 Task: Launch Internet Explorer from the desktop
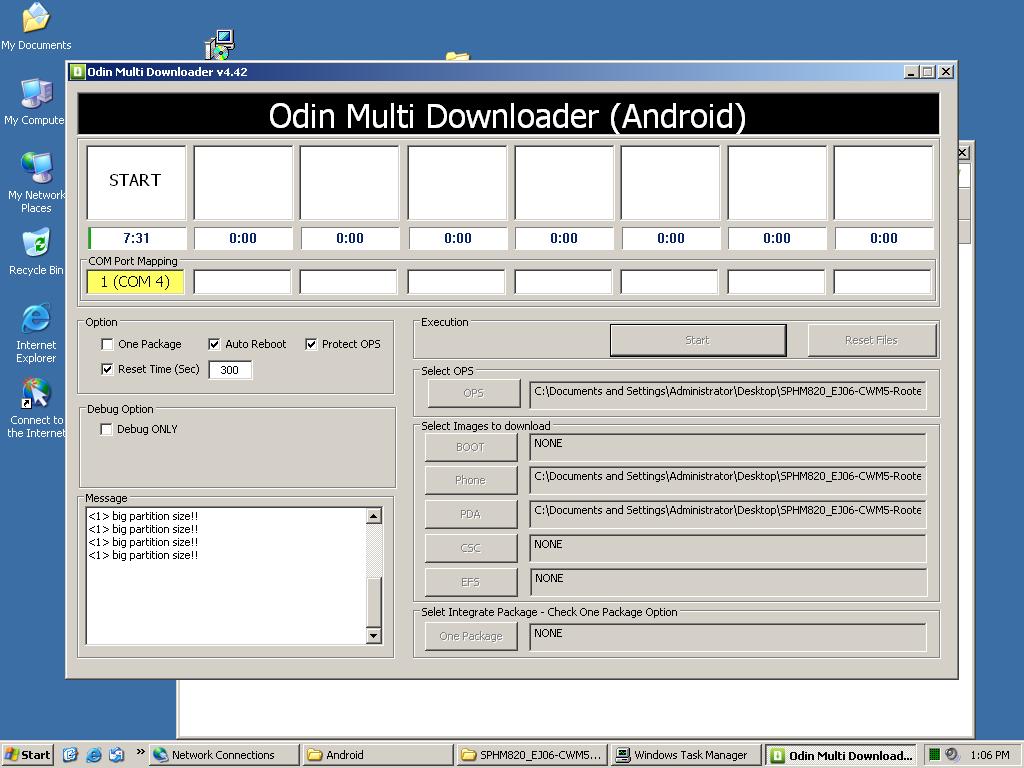point(36,333)
